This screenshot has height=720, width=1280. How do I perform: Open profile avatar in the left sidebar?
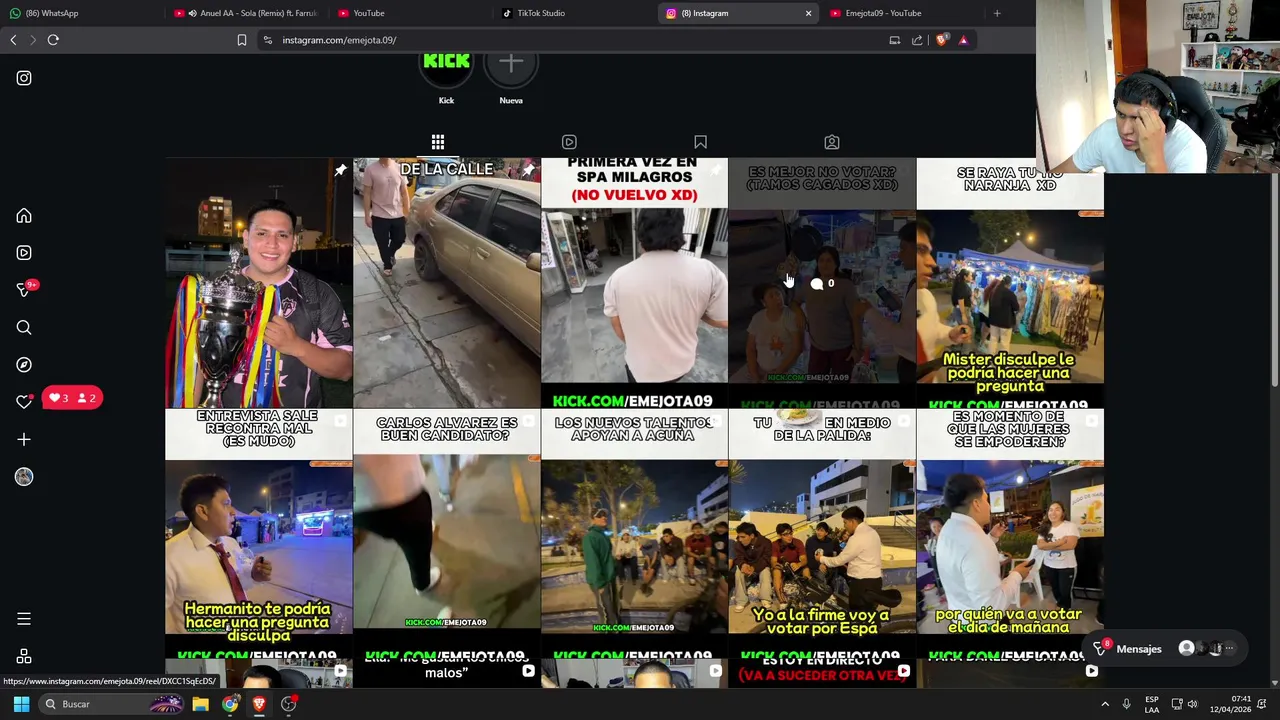click(x=24, y=477)
